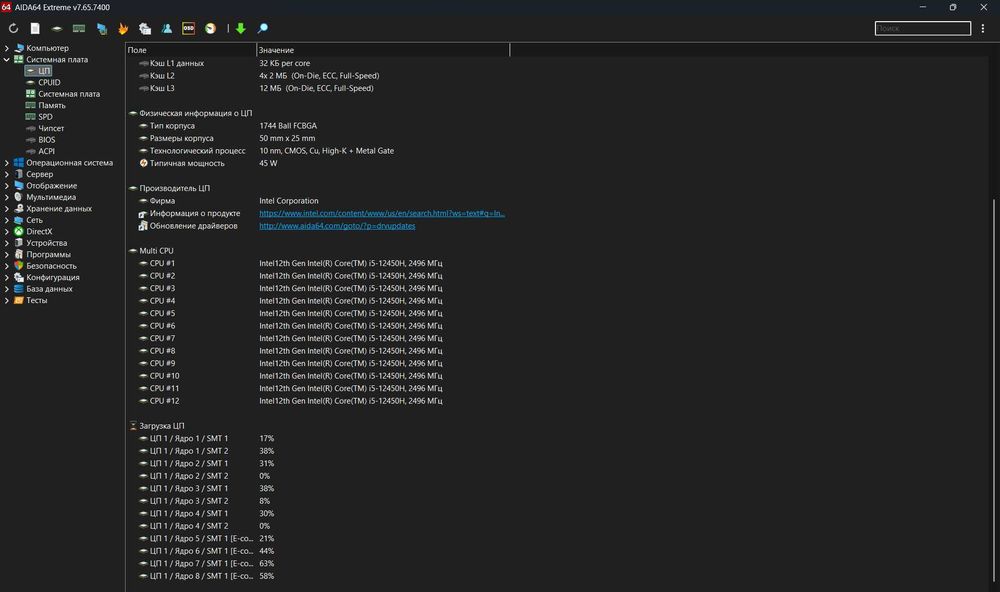
Task: Expand the Сеть tree node
Action: pyautogui.click(x=6, y=220)
